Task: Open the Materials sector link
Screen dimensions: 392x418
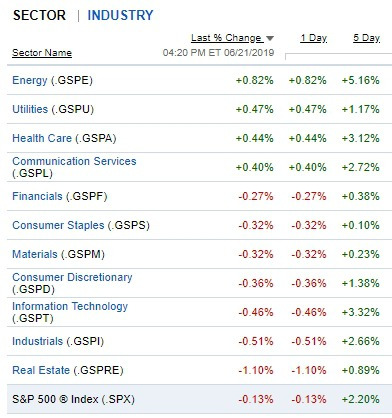Action: pyautogui.click(x=35, y=254)
